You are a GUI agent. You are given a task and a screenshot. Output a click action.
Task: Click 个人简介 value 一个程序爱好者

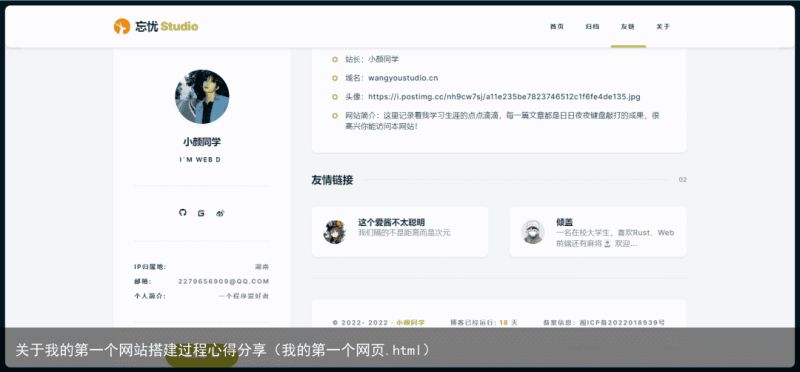(x=244, y=296)
